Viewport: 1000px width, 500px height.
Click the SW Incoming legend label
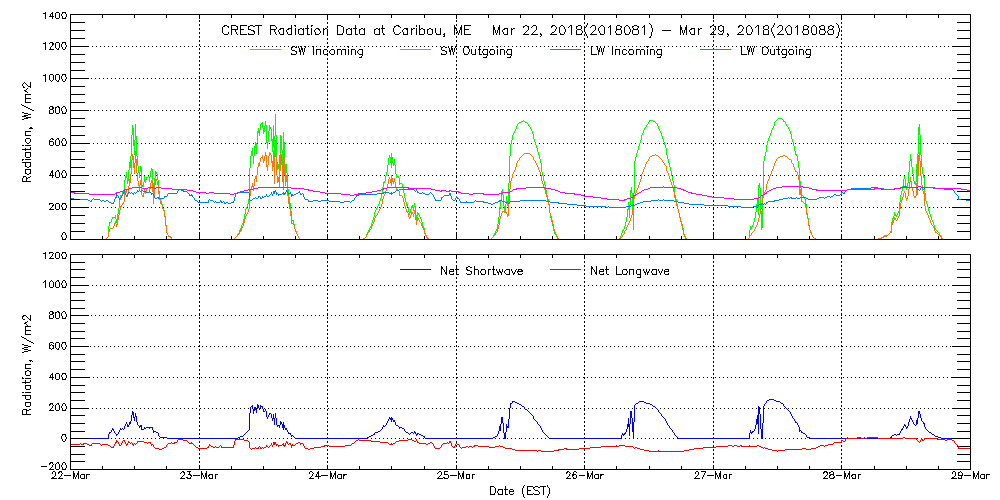tap(326, 51)
